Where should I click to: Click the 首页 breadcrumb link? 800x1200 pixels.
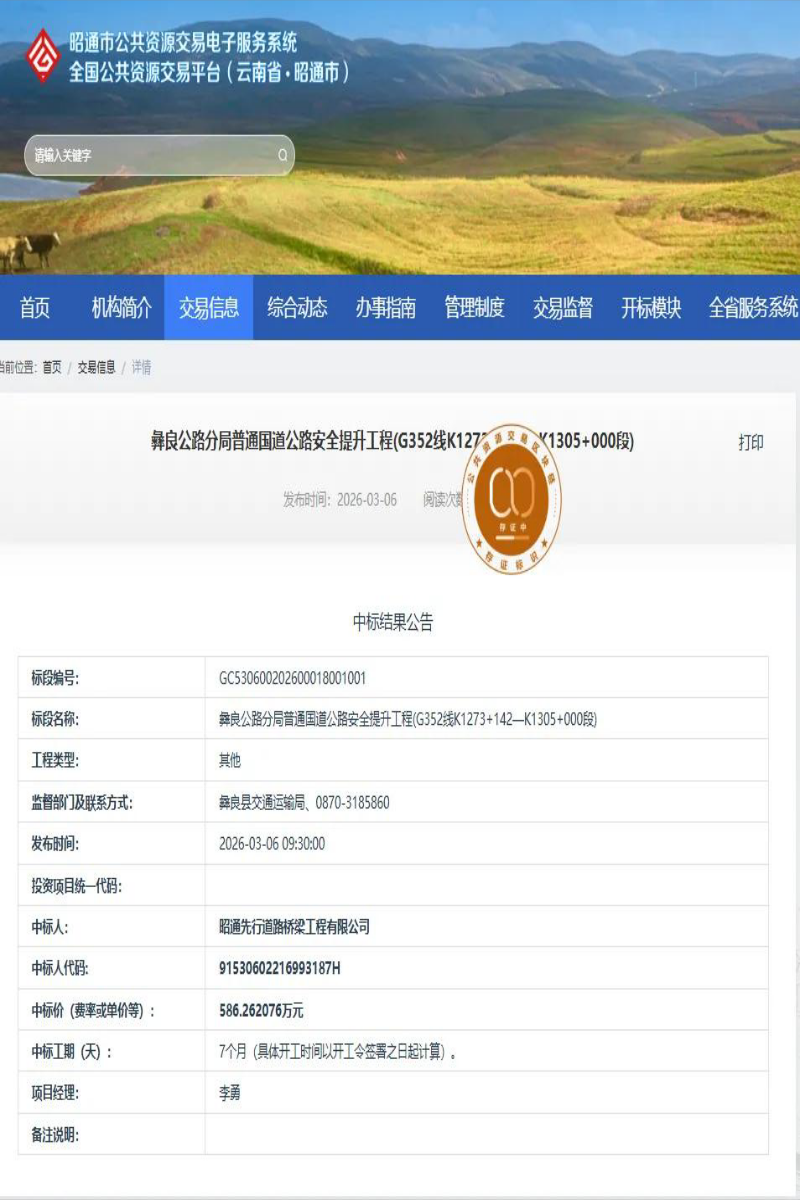pos(50,365)
